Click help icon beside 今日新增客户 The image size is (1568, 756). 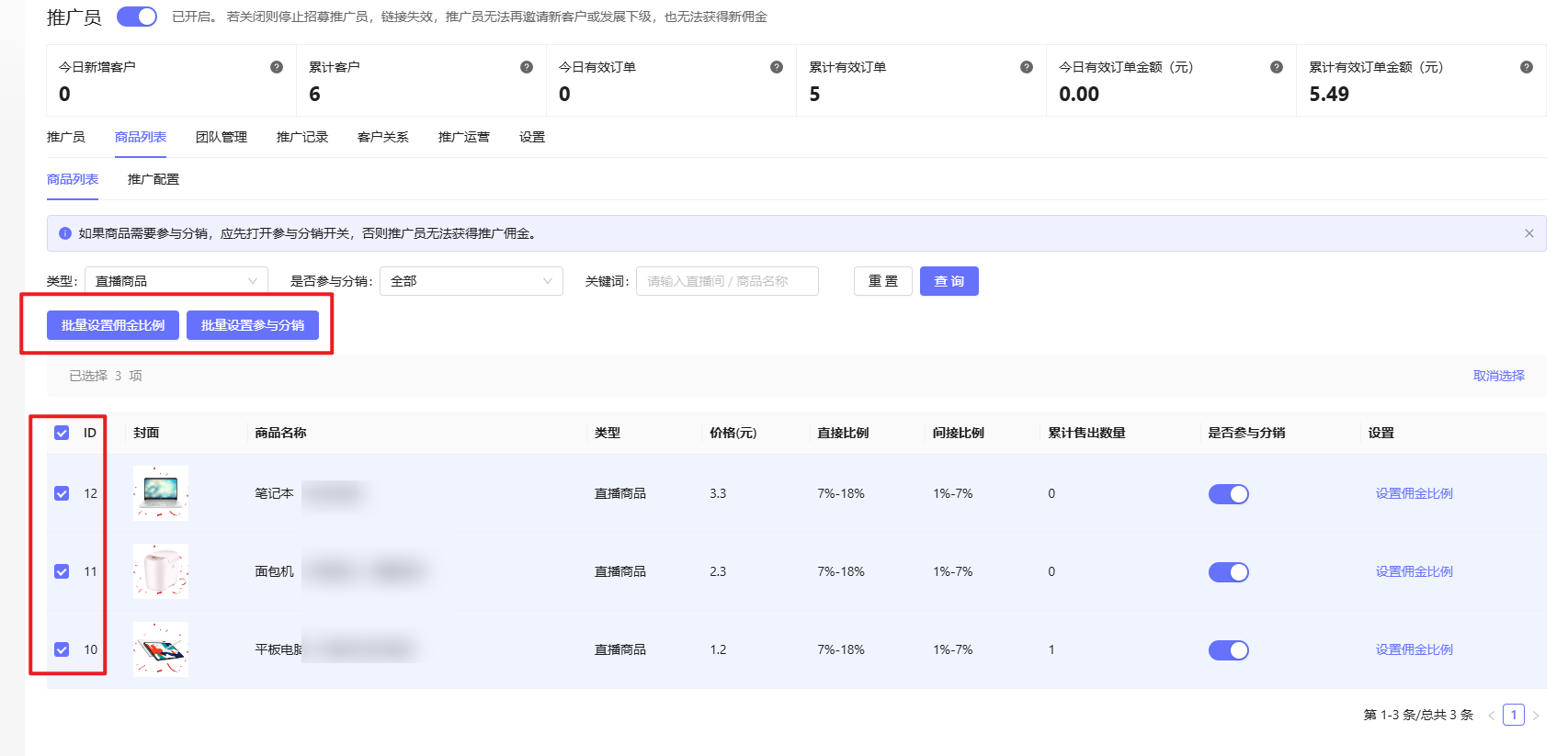click(x=277, y=67)
